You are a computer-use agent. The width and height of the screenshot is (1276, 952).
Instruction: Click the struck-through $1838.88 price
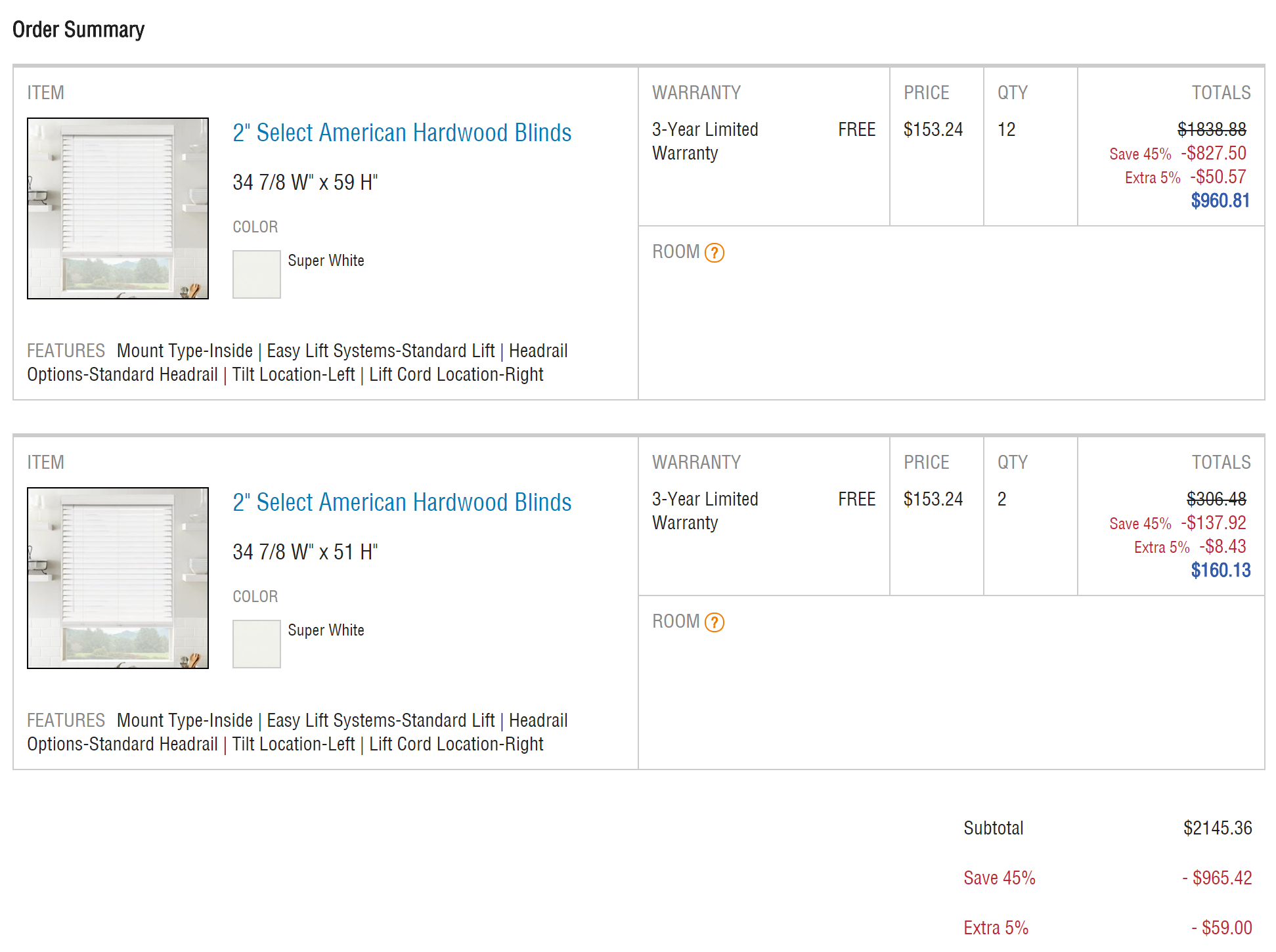[x=1212, y=129]
